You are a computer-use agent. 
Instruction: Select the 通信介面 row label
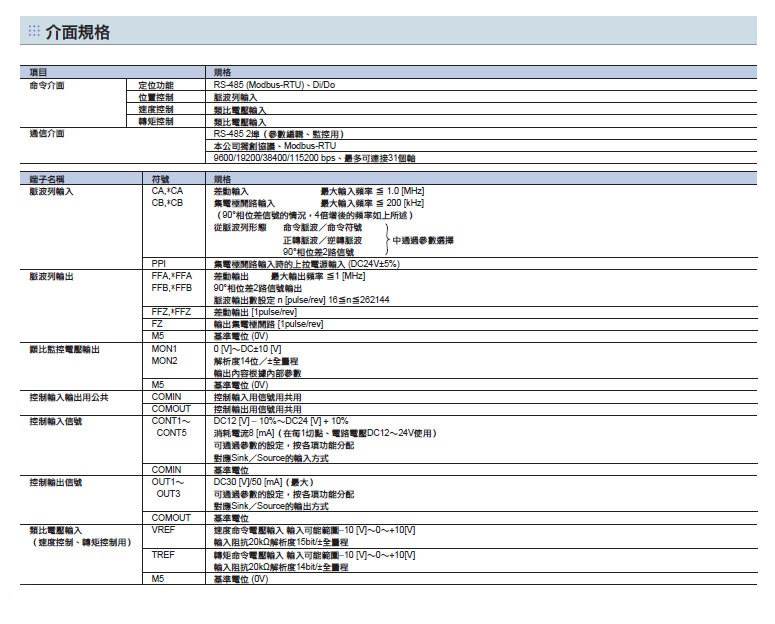pos(47,133)
